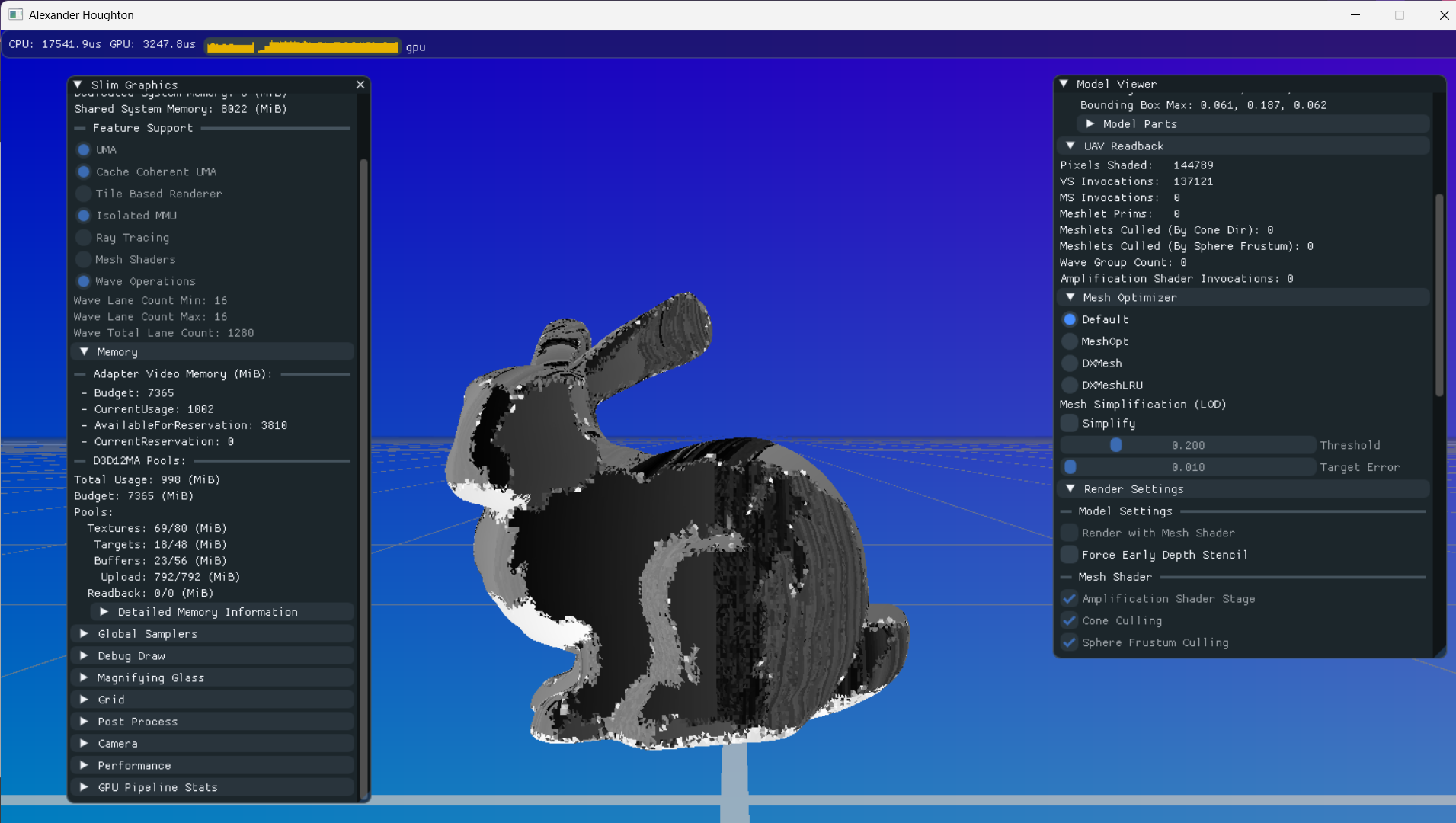The height and width of the screenshot is (823, 1456).
Task: Click the Threshold slider
Action: (x=1187, y=445)
